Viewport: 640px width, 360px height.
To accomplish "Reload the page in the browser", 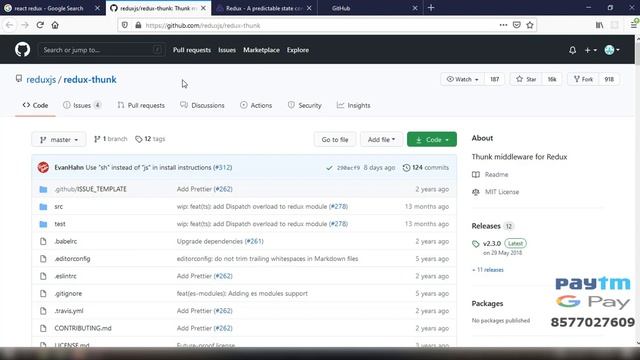I will pos(40,25).
